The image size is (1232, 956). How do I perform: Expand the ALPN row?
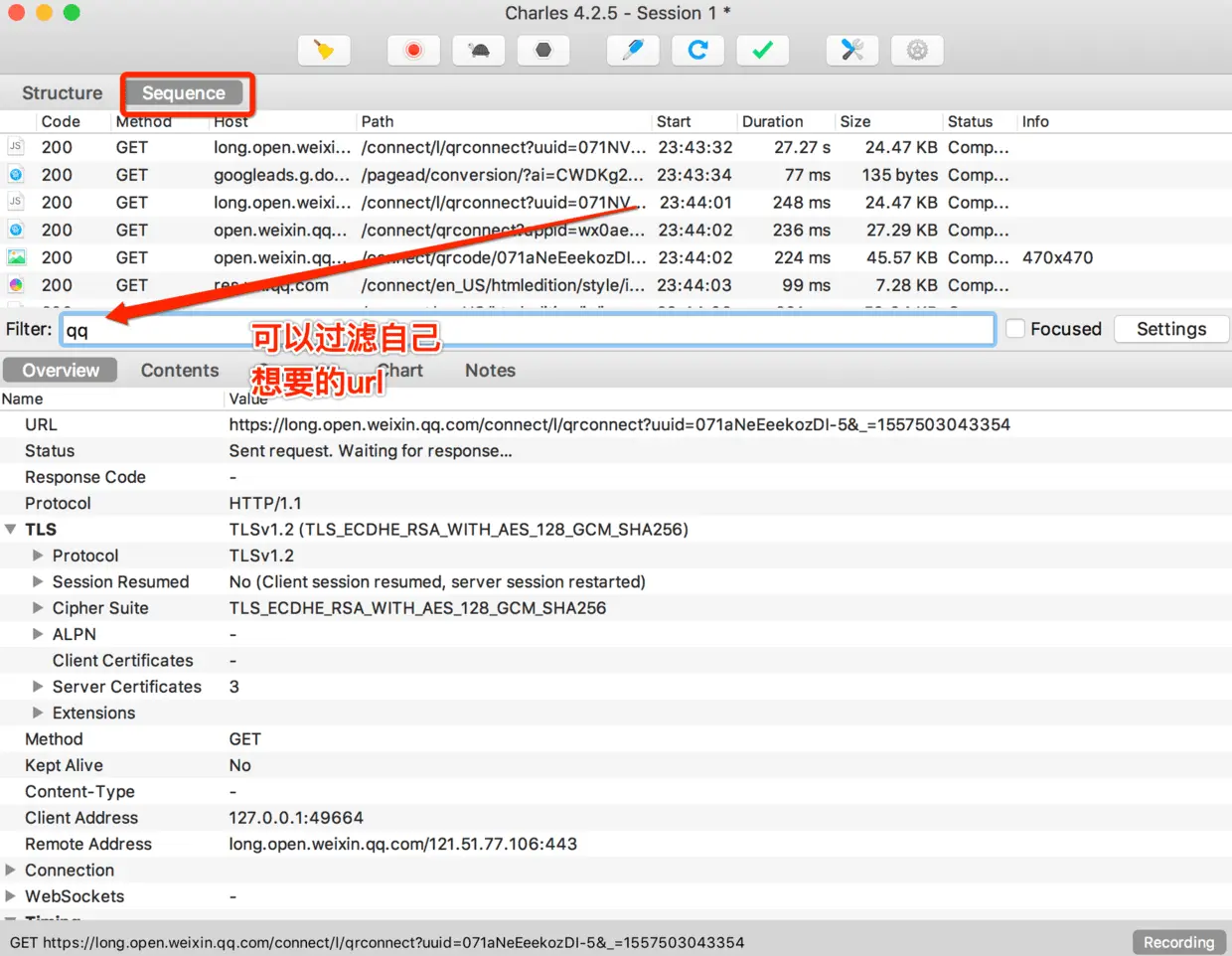38,634
